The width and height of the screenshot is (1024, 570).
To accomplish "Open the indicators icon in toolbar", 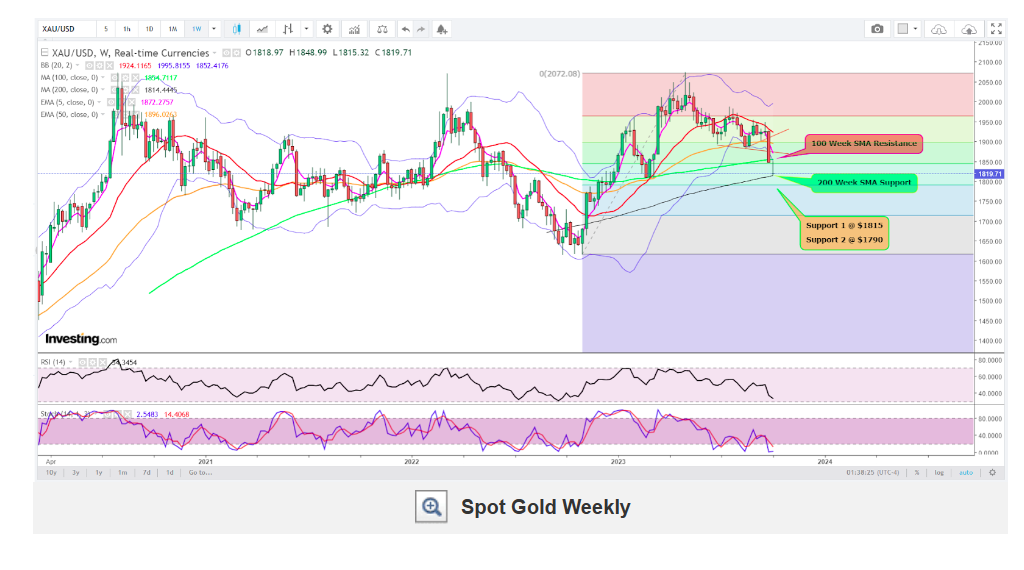I will click(x=354, y=29).
